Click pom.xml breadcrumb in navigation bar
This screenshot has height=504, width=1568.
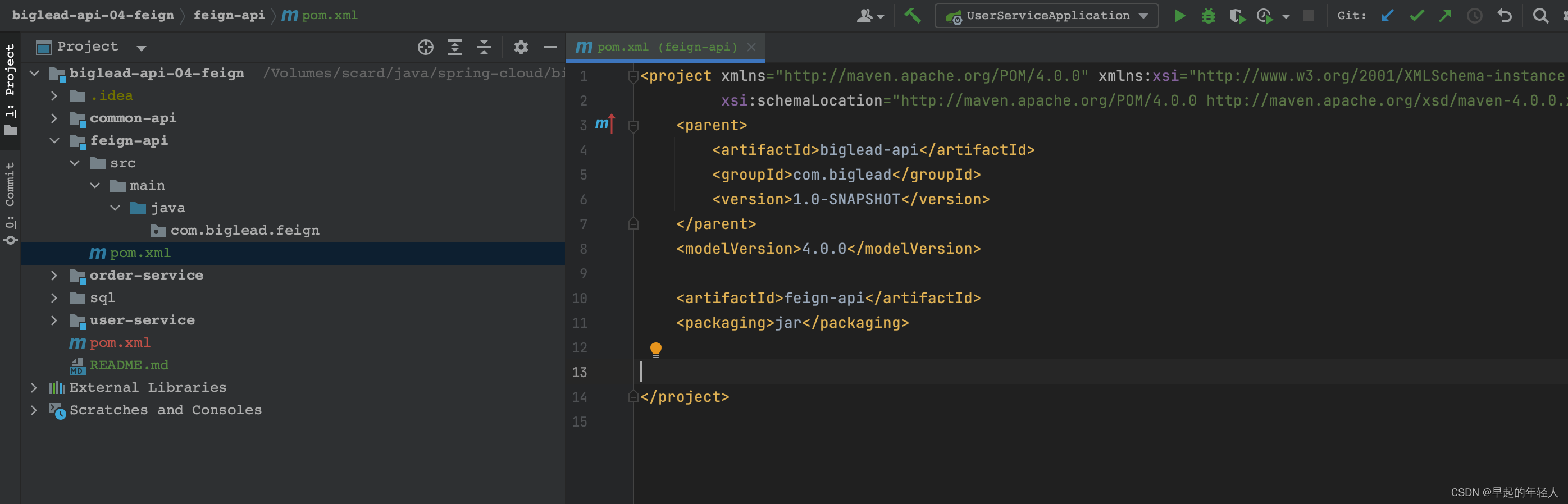[x=320, y=15]
